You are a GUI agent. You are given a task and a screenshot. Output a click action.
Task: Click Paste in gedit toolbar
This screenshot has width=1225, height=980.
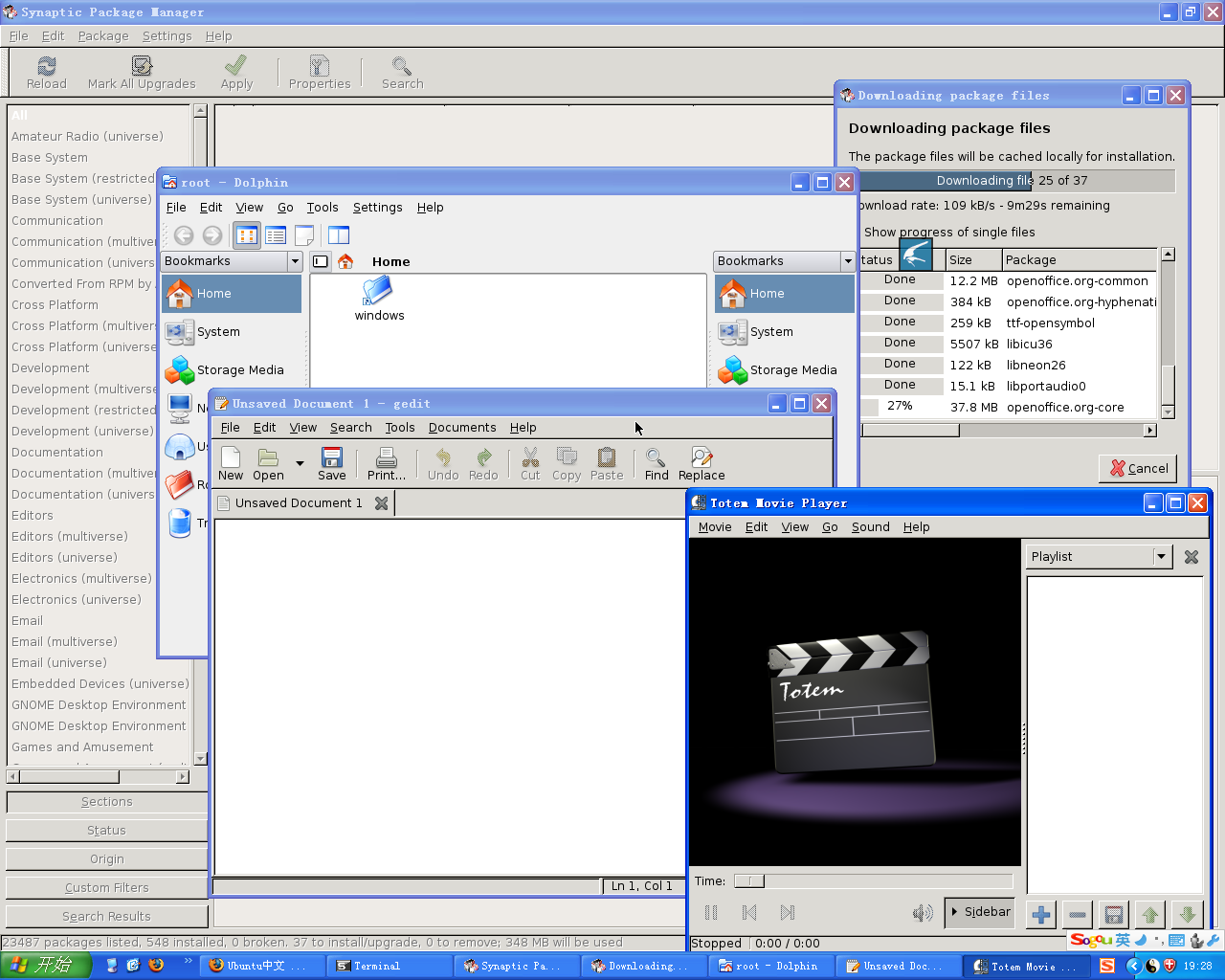click(607, 464)
